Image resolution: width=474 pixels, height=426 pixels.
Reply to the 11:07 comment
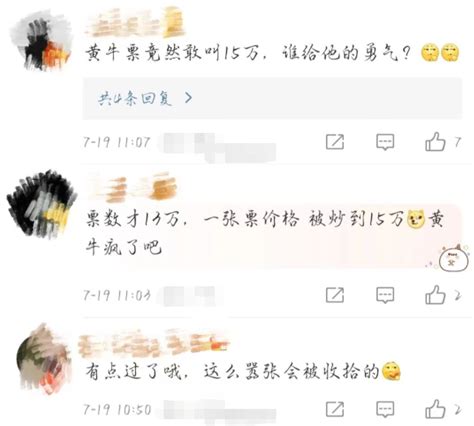(385, 142)
